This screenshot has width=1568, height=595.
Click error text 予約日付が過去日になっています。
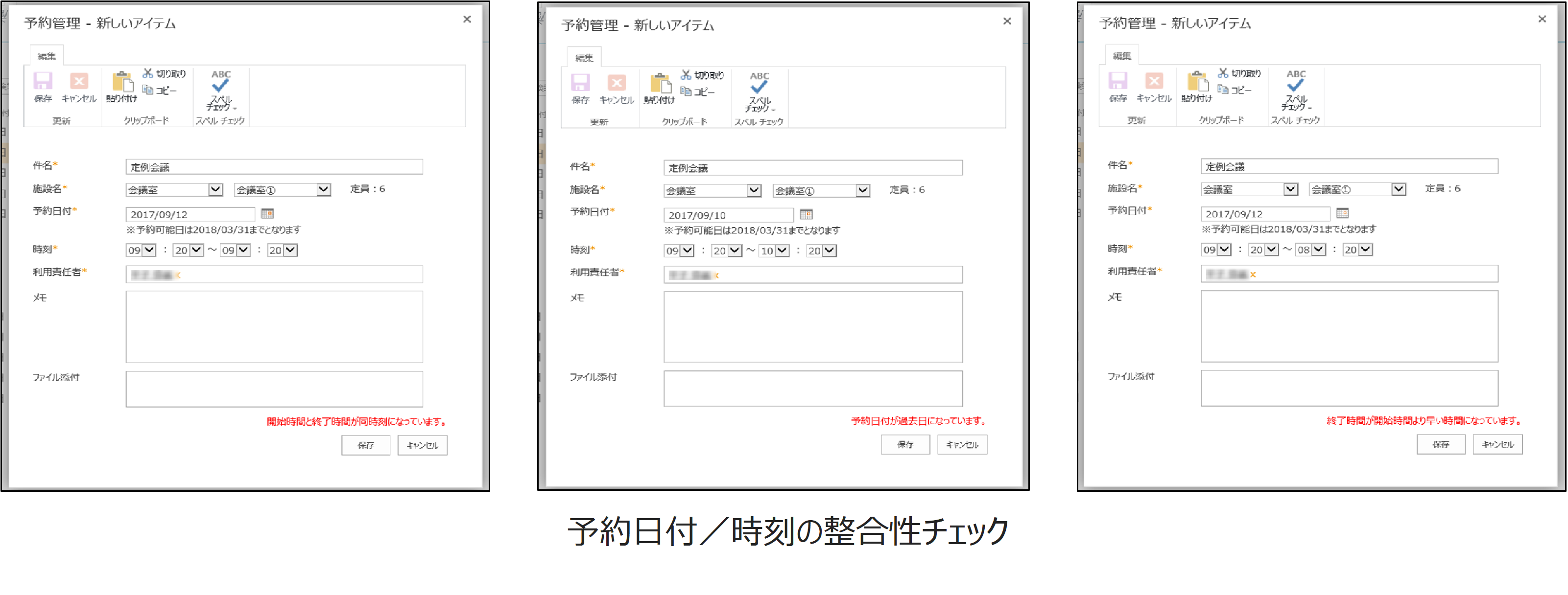920,421
